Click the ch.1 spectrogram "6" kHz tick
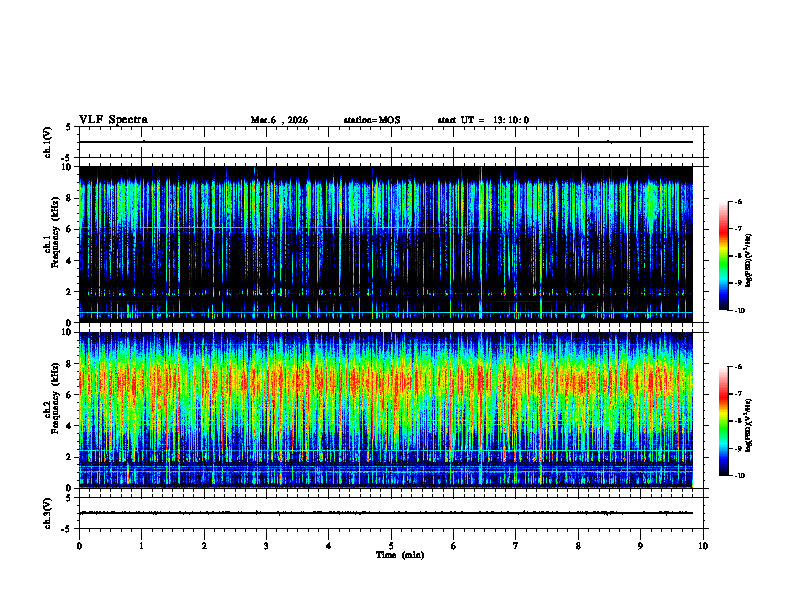Screen dimensions: 792x612 (x=69, y=229)
